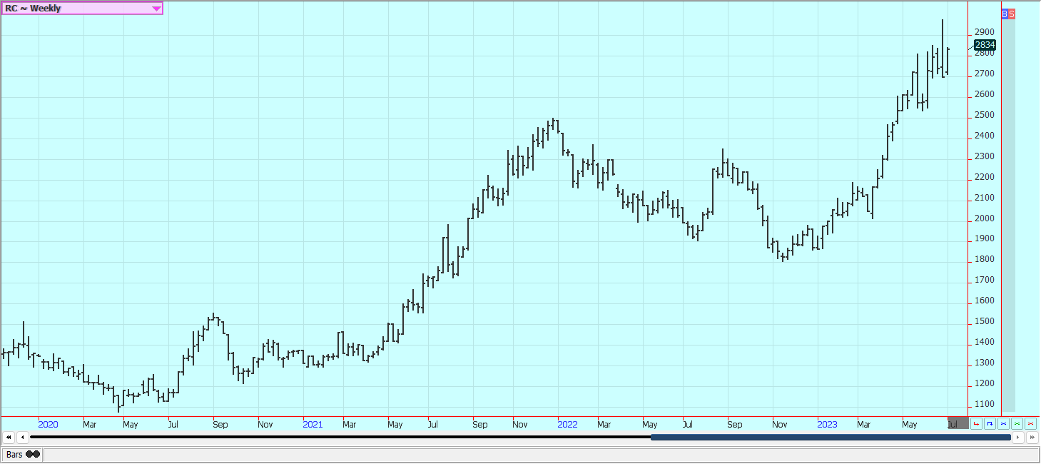
Task: Click the red S sell button
Action: pyautogui.click(x=1011, y=13)
